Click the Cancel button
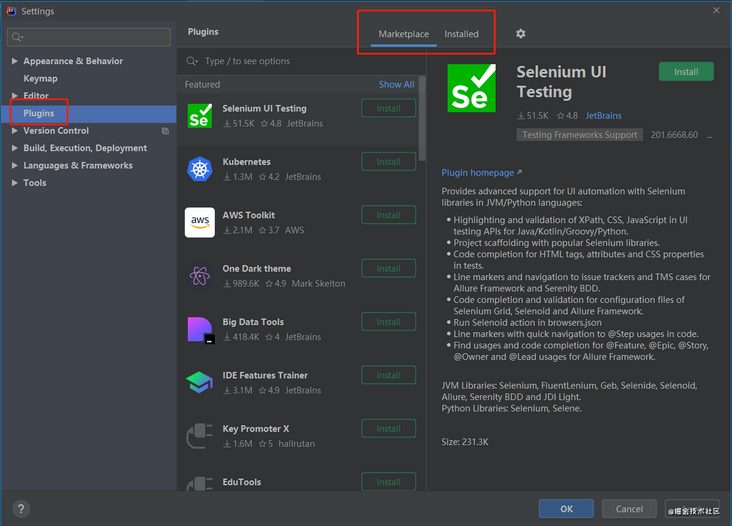 pos(629,509)
